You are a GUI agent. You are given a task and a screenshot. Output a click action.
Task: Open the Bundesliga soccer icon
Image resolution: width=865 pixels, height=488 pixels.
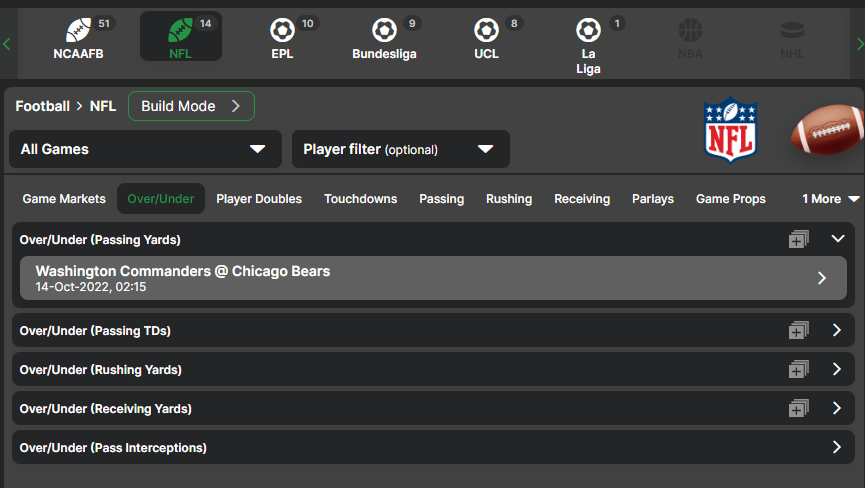click(385, 30)
